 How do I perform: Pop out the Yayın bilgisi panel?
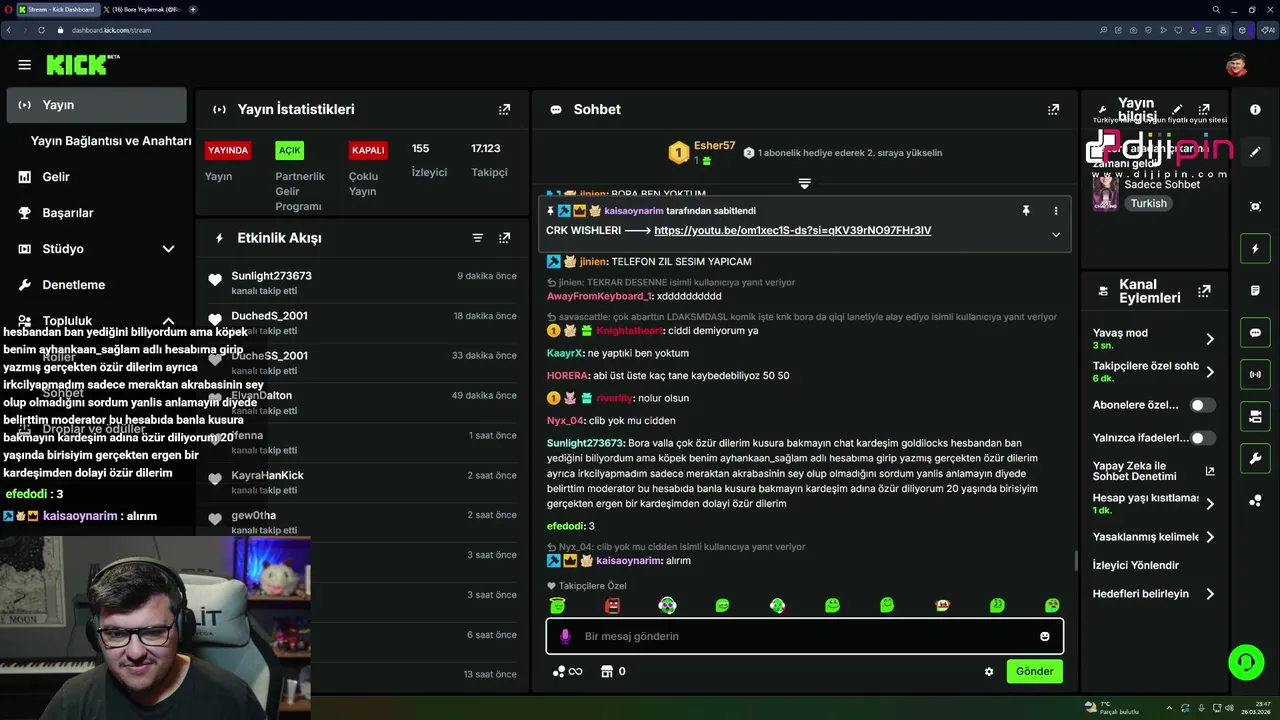pyautogui.click(x=1204, y=109)
